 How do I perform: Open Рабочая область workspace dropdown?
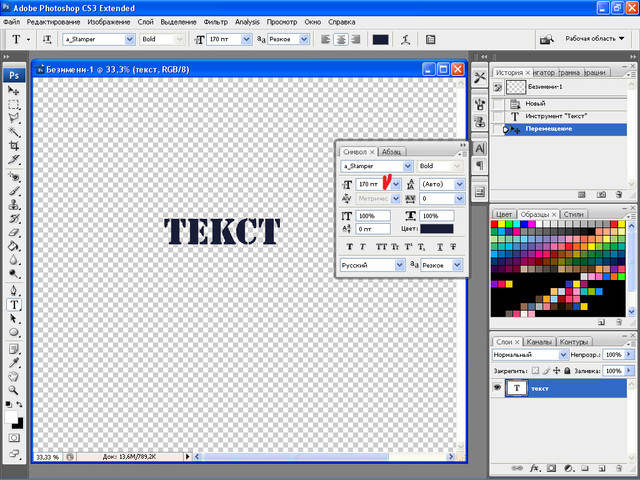point(595,38)
